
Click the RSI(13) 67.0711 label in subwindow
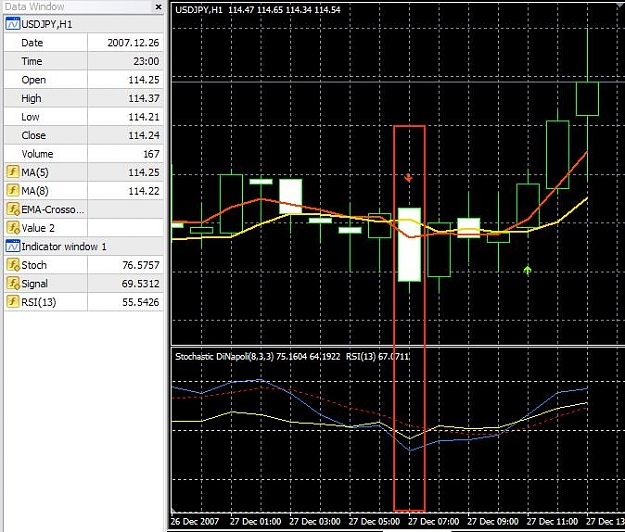(377, 357)
